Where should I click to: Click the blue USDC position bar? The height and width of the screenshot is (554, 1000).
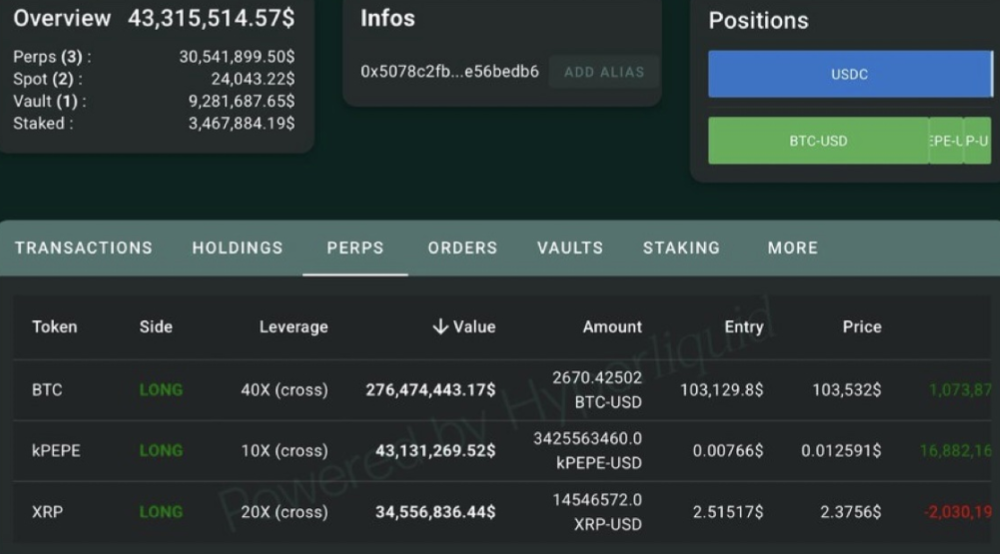click(850, 74)
